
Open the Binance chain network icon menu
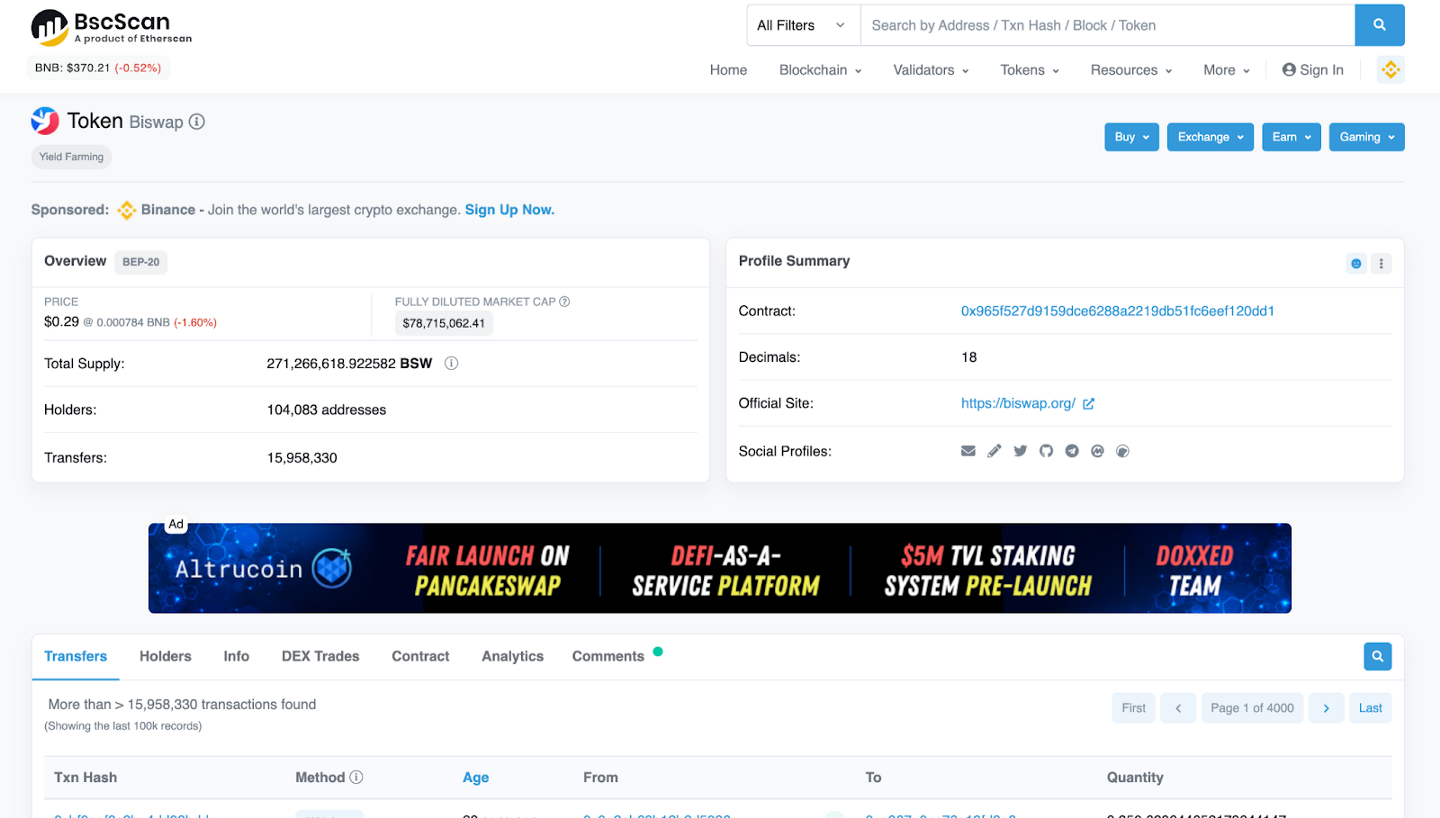tap(1390, 70)
